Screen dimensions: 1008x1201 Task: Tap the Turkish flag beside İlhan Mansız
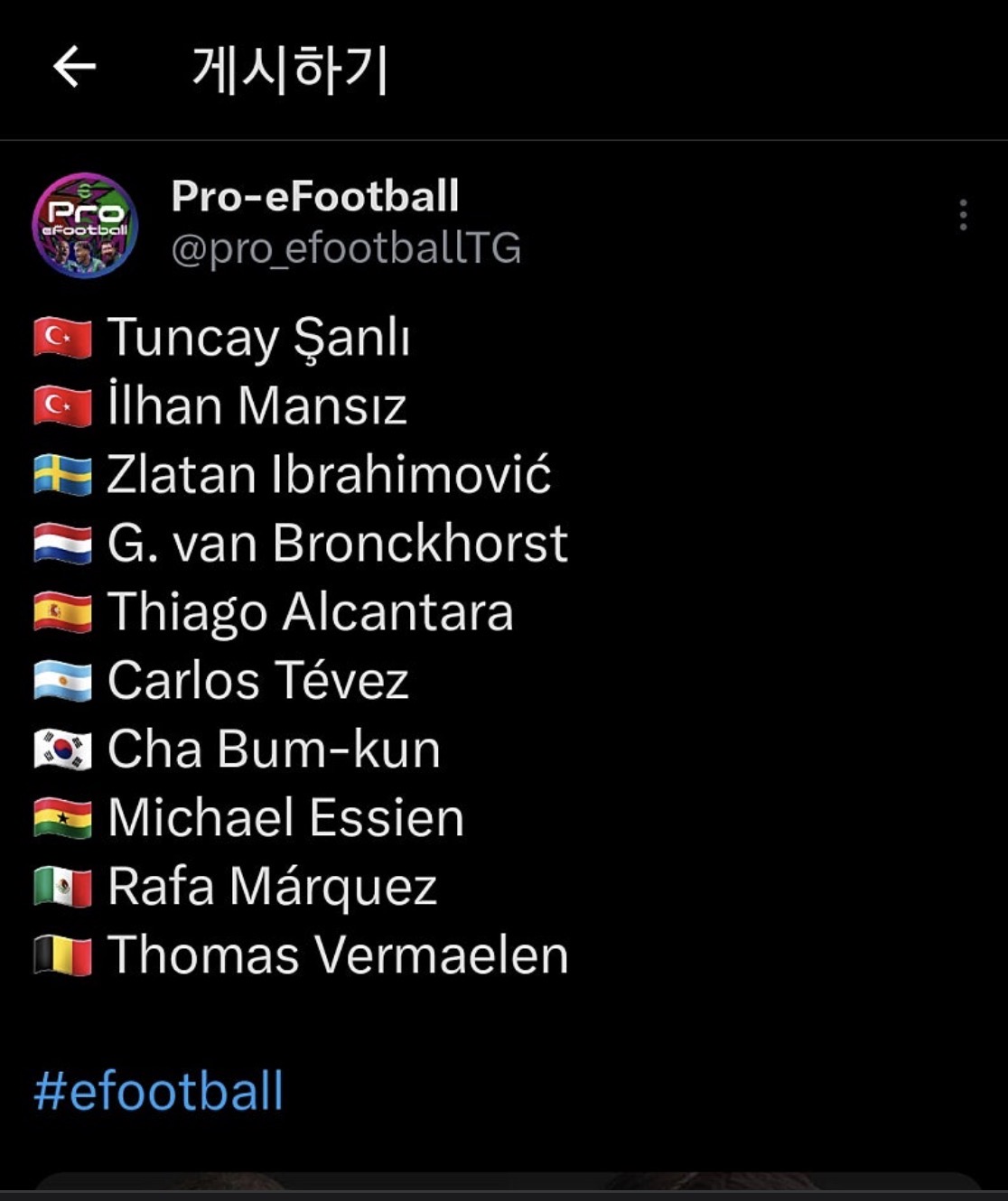(x=62, y=406)
